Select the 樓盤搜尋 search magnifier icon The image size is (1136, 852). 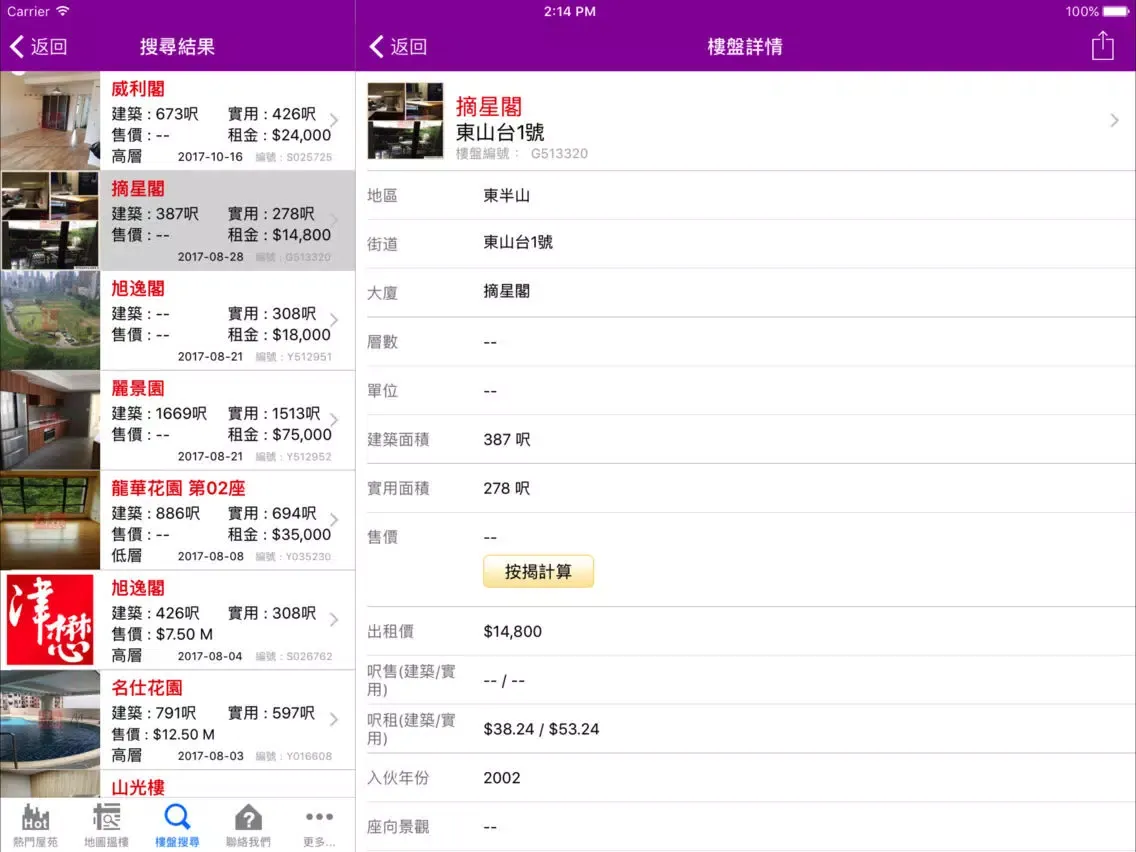(x=177, y=817)
